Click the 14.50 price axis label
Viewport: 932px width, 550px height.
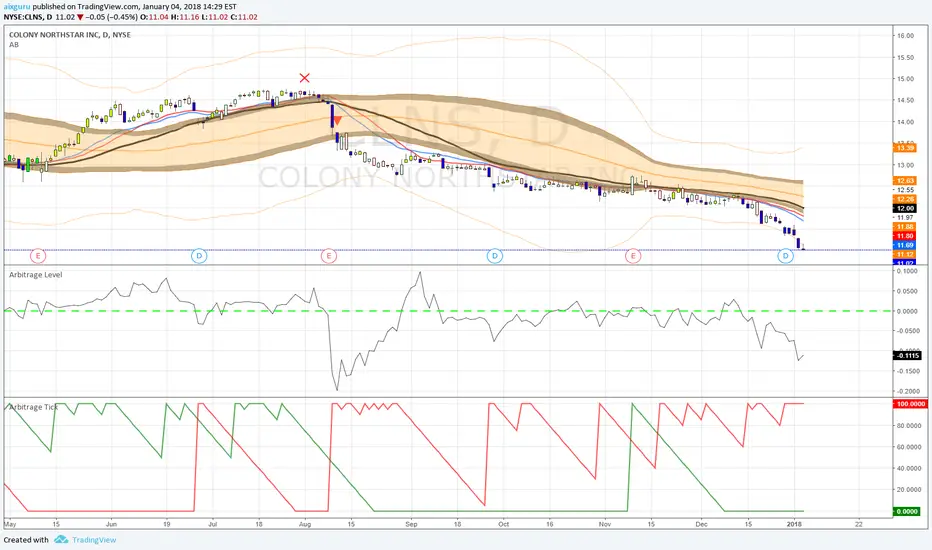pos(905,100)
